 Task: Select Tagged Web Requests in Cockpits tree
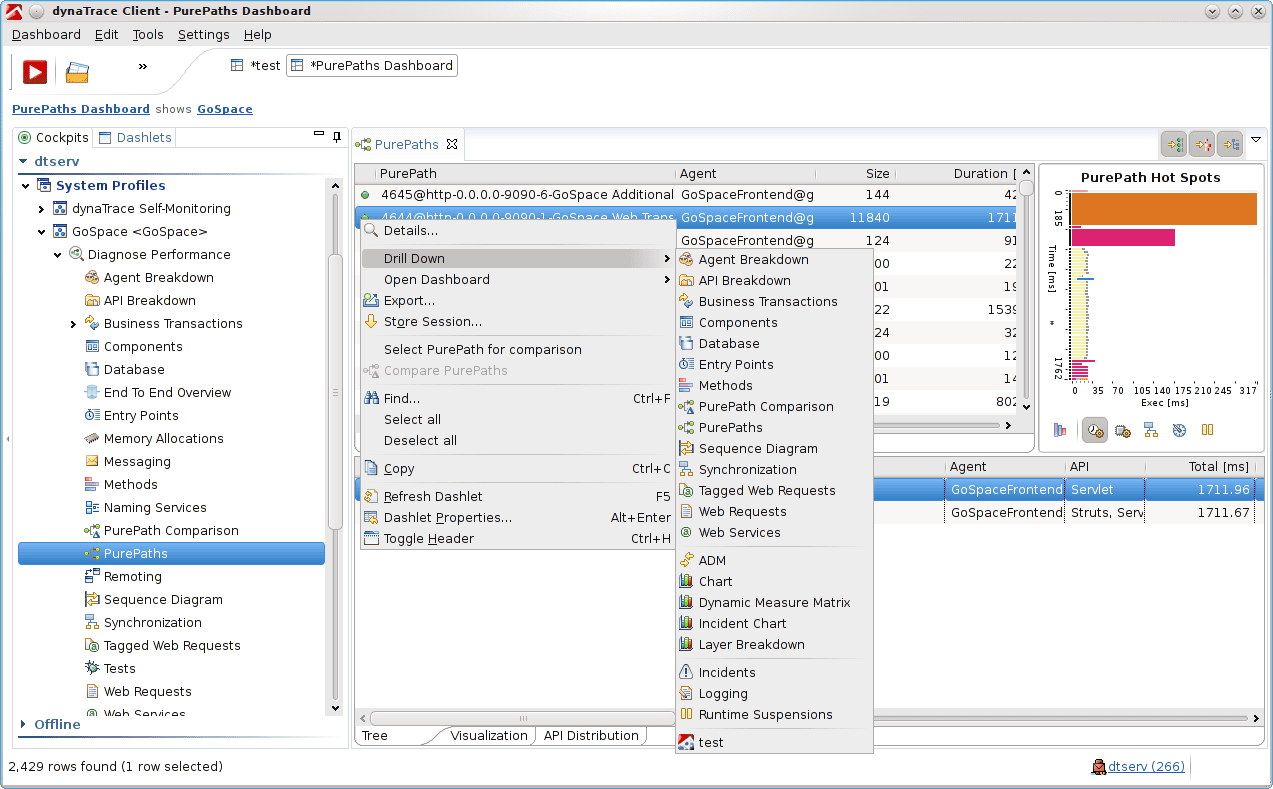pyautogui.click(x=172, y=645)
